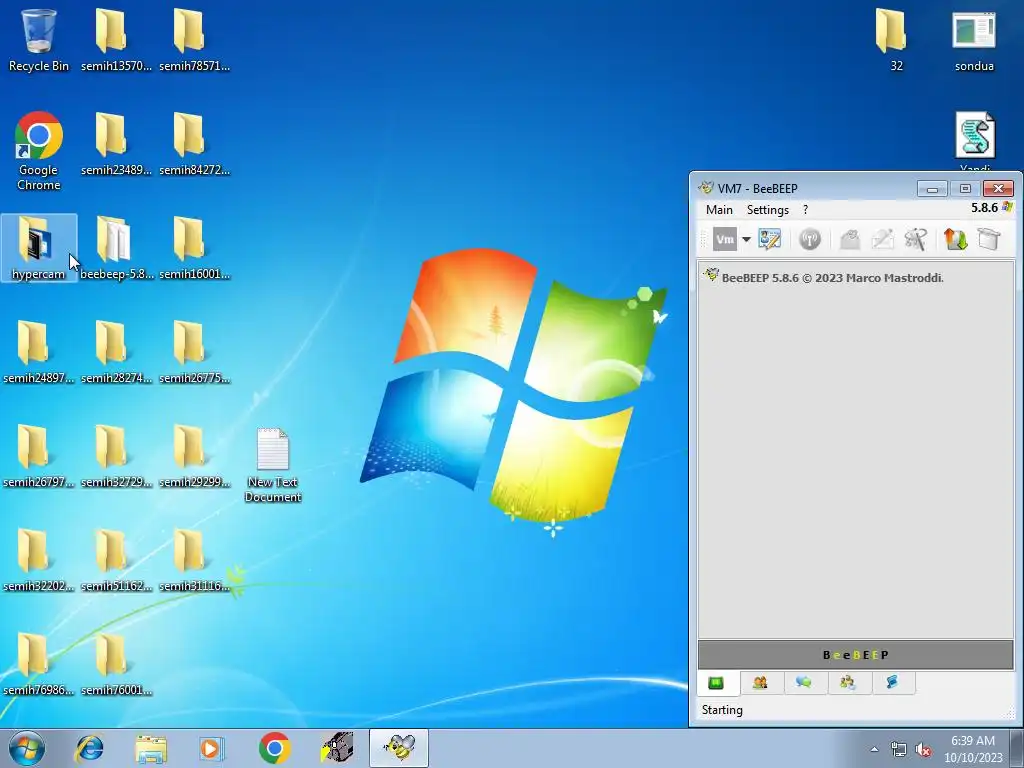Screen dimensions: 1024x768
Task: Select the semih23489... folder
Action: click(116, 144)
